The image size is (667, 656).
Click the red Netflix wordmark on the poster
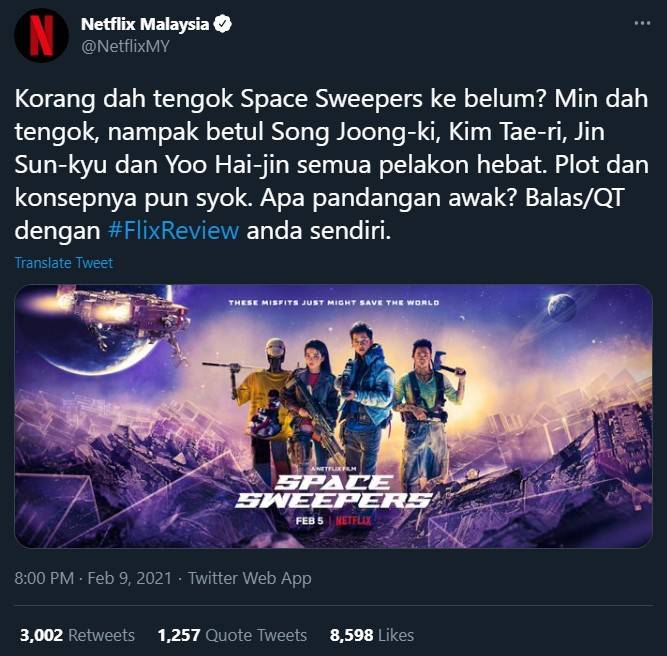click(x=353, y=521)
